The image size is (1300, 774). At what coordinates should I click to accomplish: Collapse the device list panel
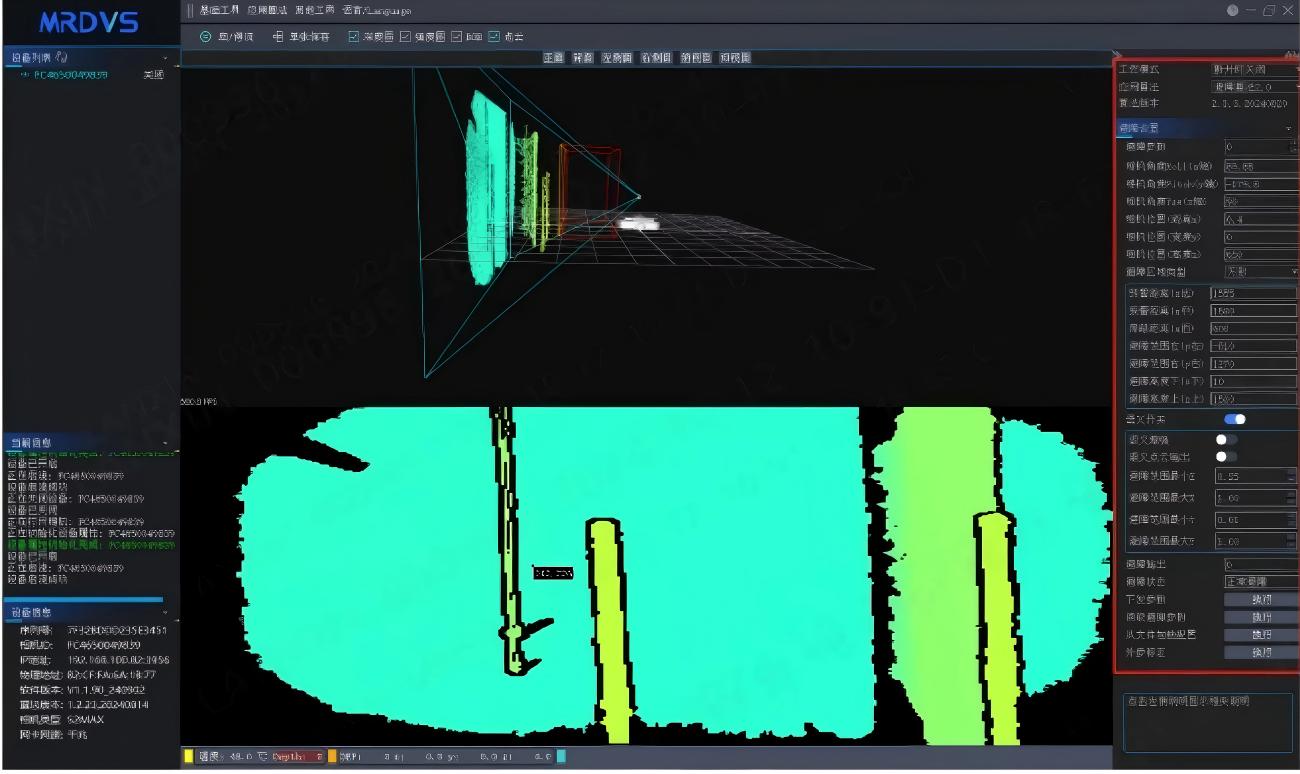coord(165,59)
